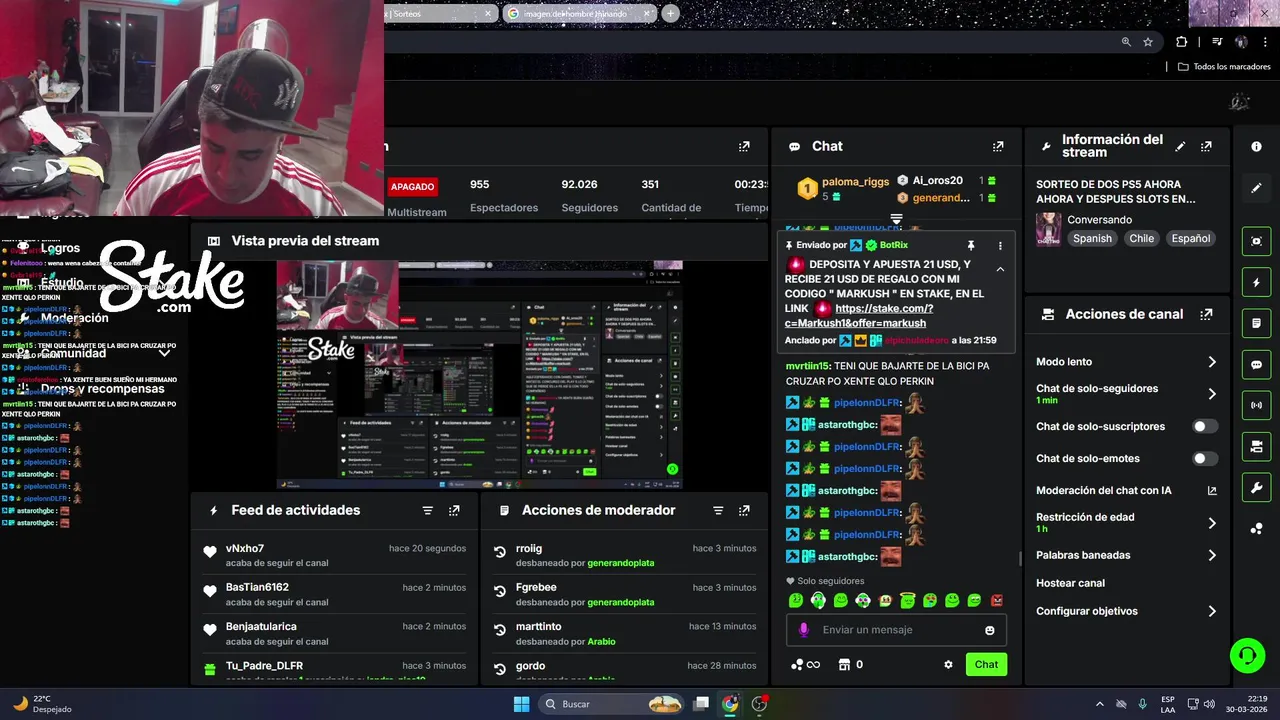Toggle the lightning activity feed sidebar icon
Viewport: 1280px width, 720px height.
click(x=1257, y=282)
